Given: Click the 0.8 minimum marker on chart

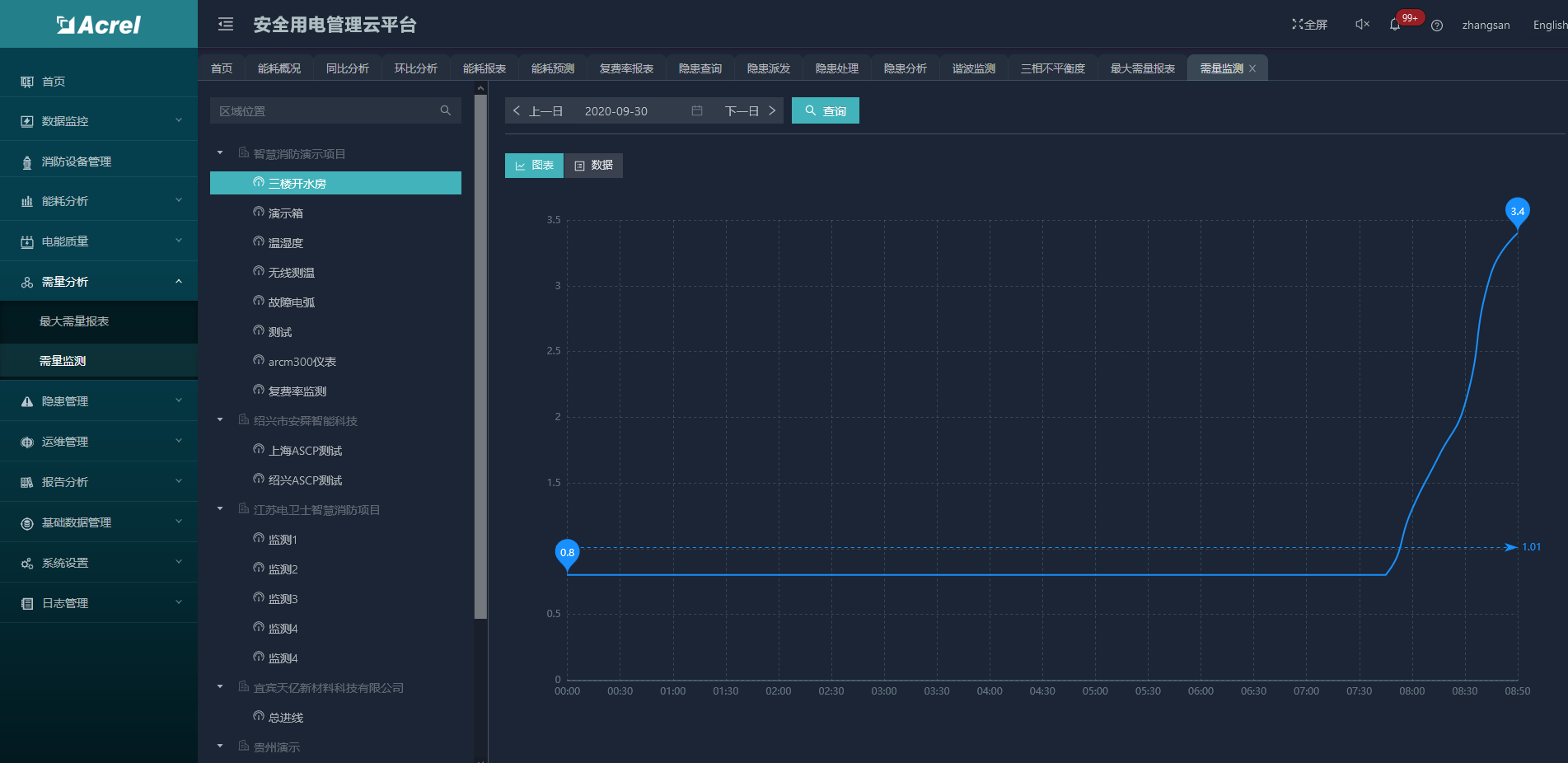Looking at the screenshot, I should (x=567, y=553).
